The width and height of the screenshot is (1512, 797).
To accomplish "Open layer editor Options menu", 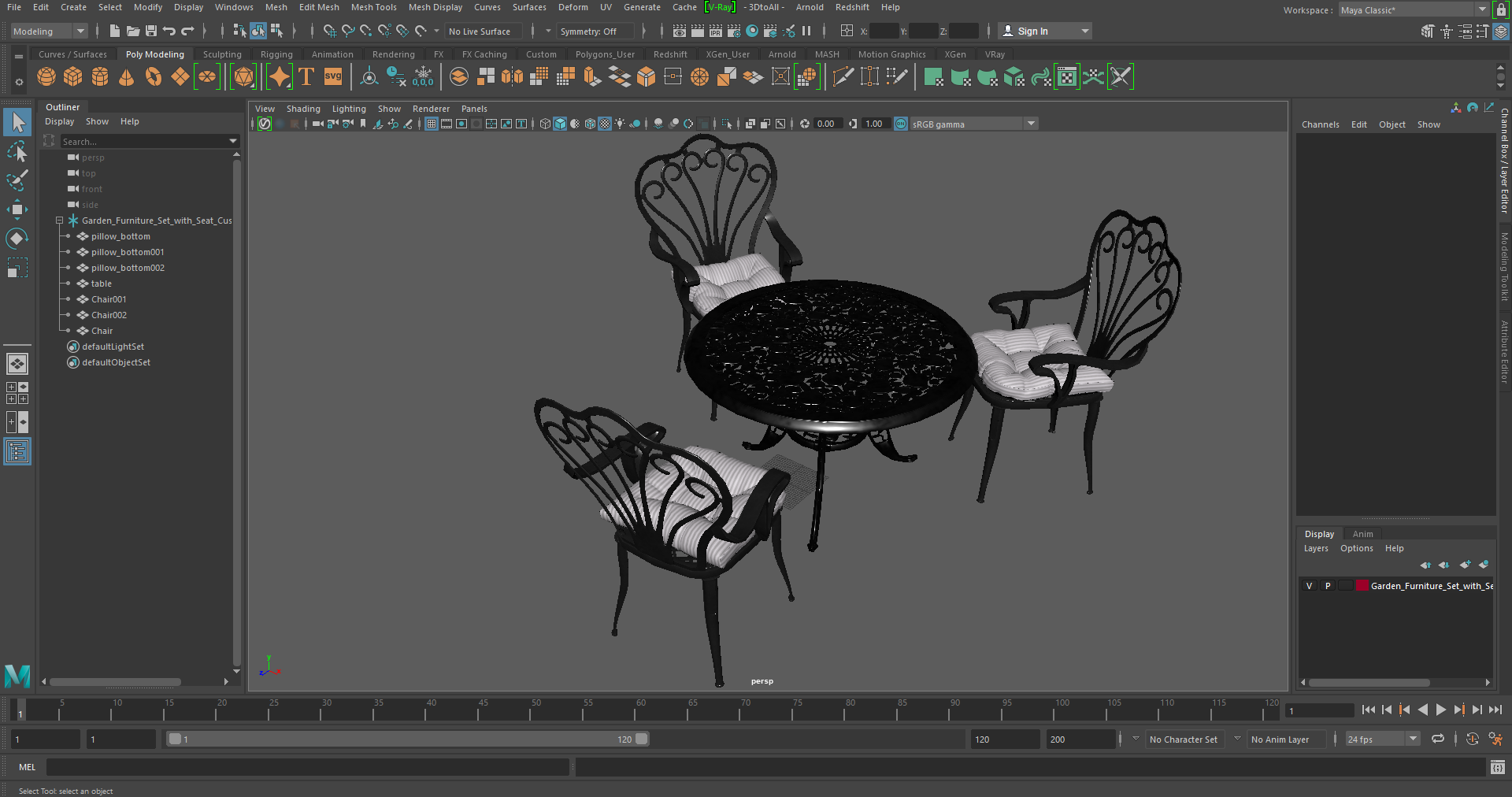I will click(x=1356, y=548).
